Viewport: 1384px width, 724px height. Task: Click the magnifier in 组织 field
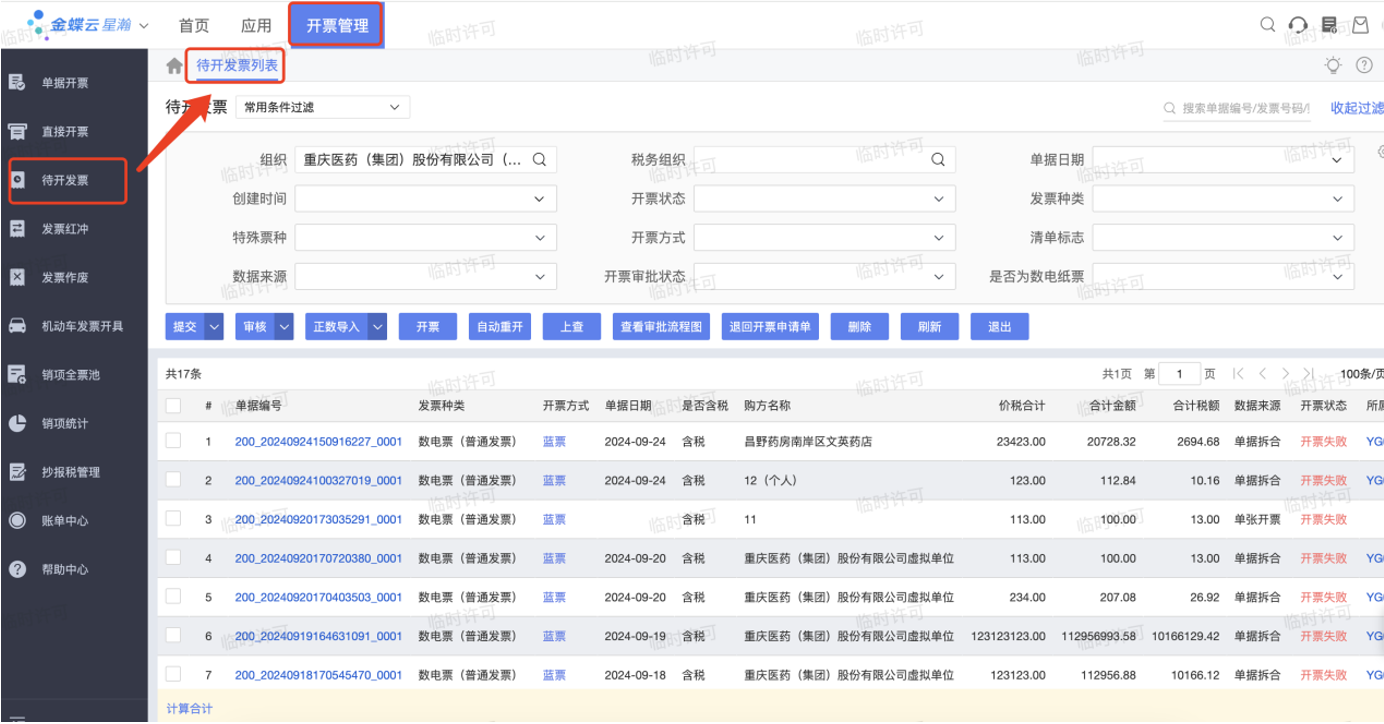(x=539, y=160)
